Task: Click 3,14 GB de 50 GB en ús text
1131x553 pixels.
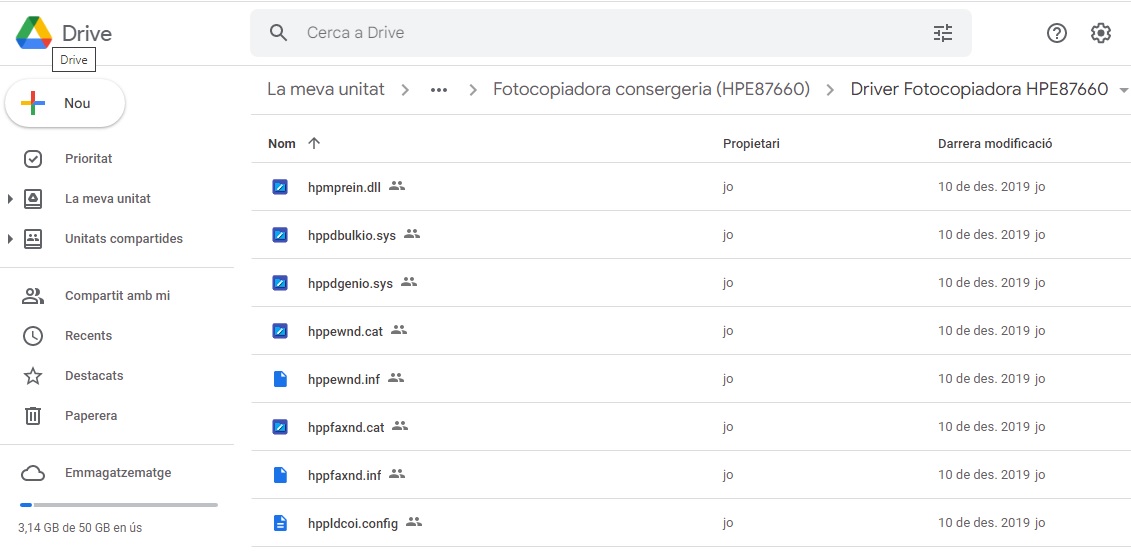Action: click(80, 528)
